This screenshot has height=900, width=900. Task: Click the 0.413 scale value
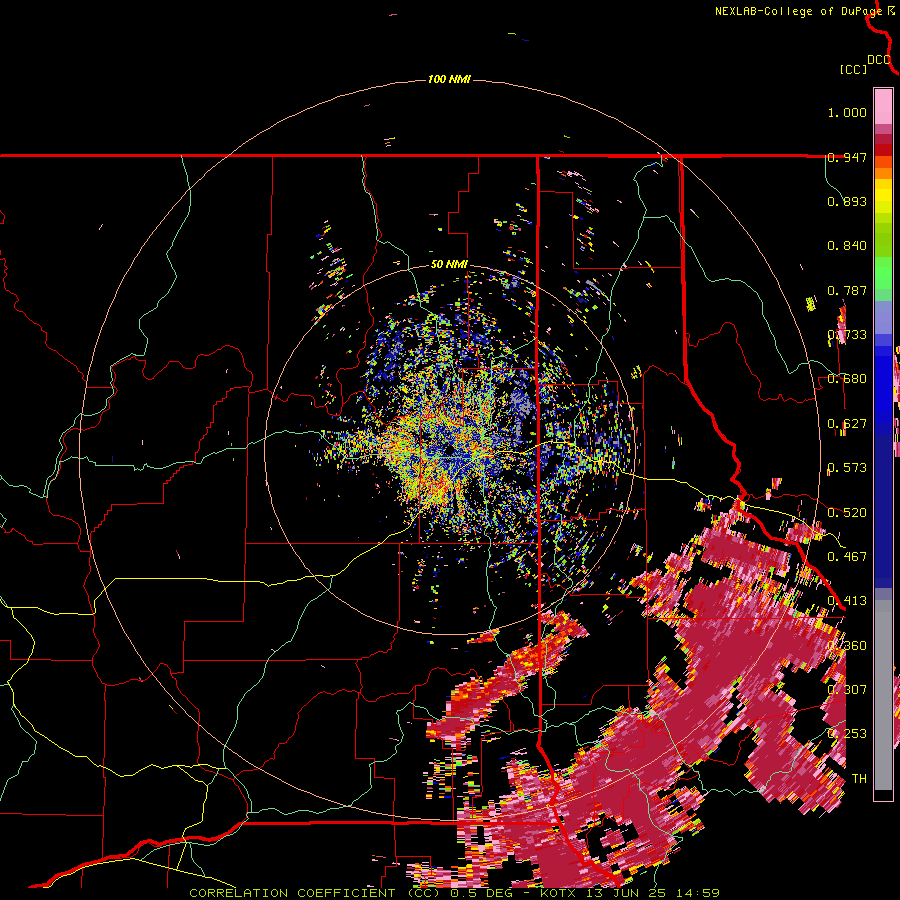point(847,601)
